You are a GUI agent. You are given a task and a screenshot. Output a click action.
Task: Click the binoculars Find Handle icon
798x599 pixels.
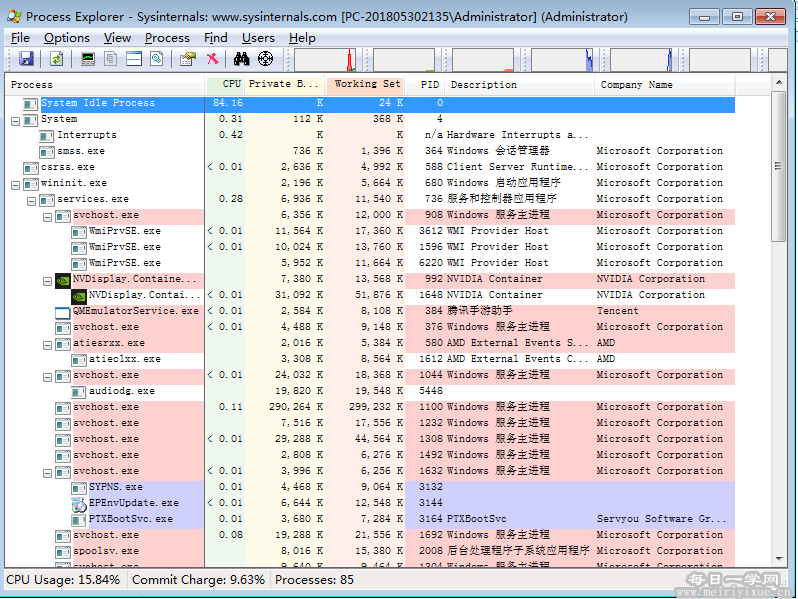click(x=241, y=59)
